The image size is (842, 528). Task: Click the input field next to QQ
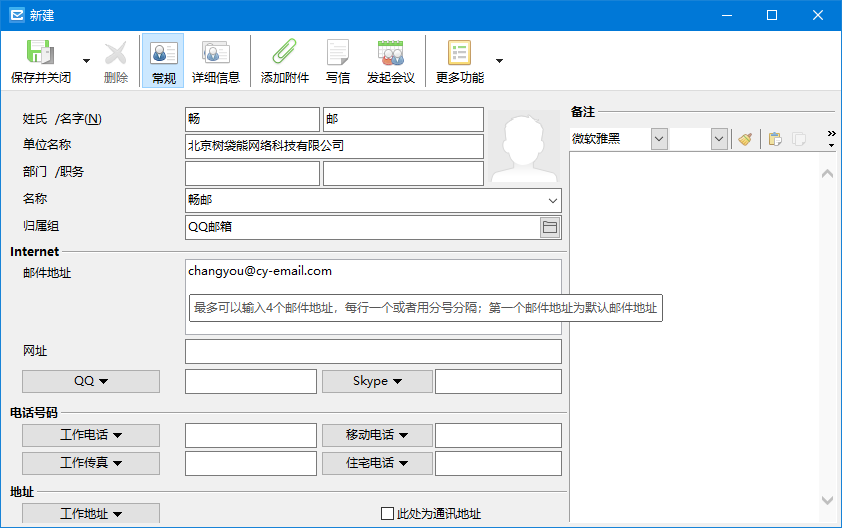[251, 381]
